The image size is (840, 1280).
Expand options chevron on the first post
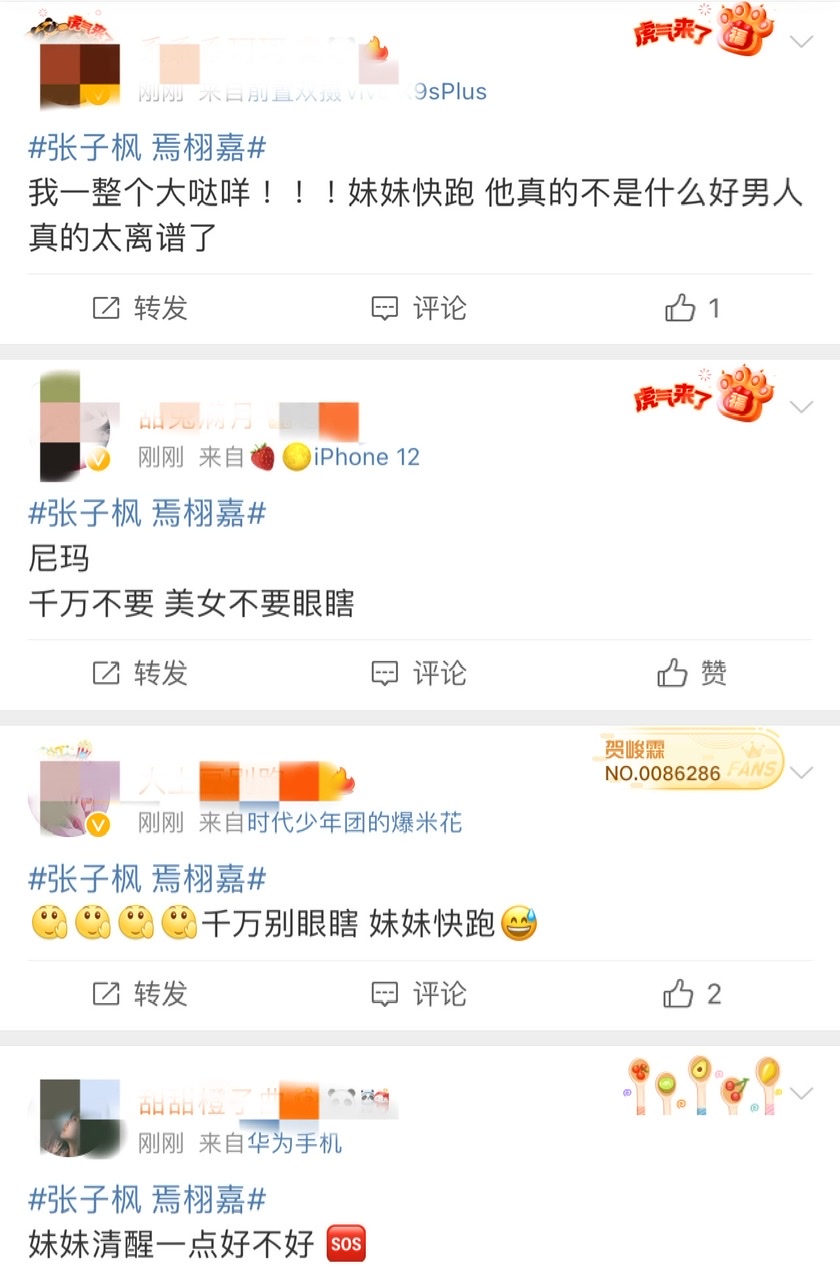coord(802,42)
